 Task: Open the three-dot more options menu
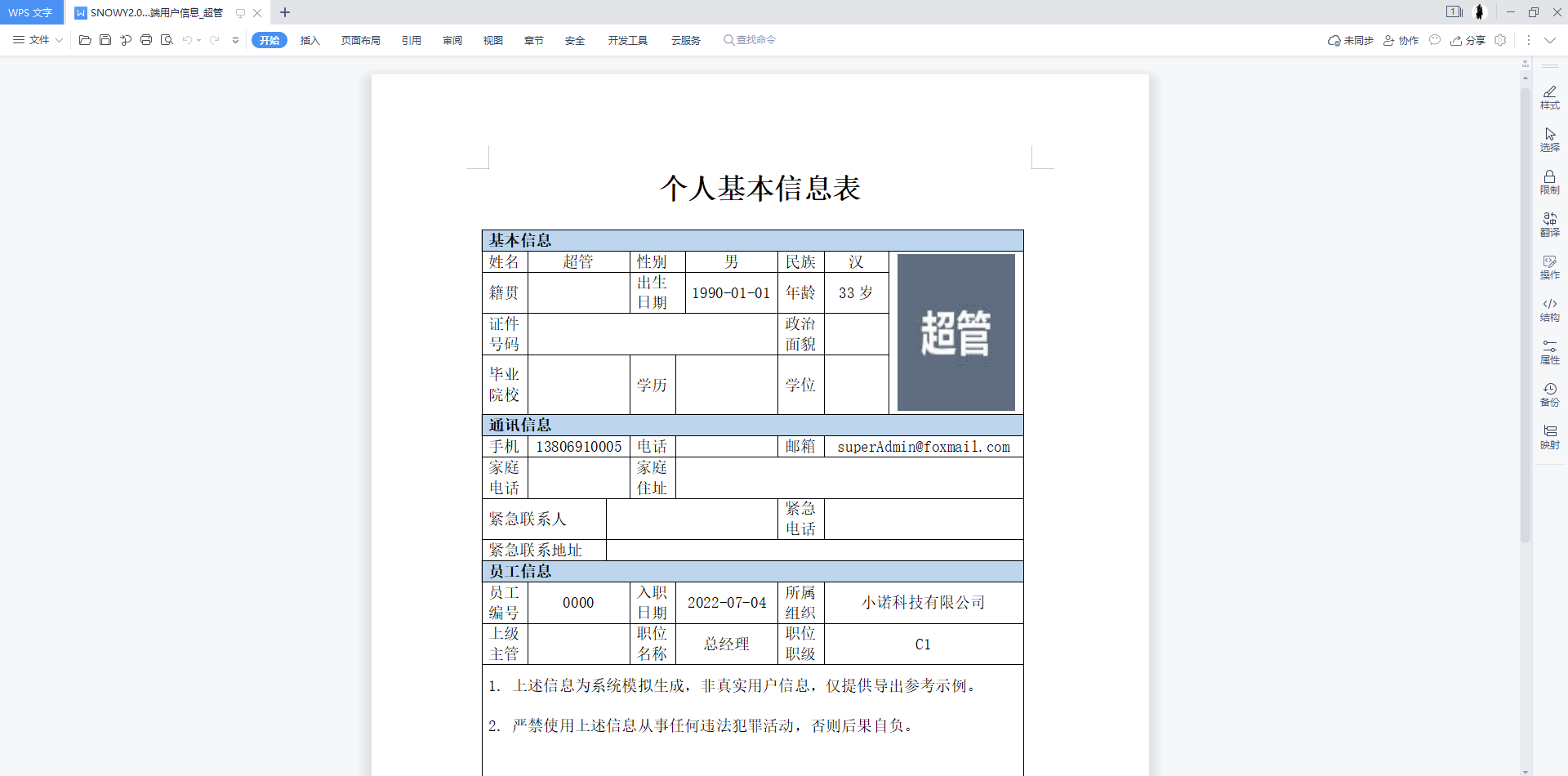[x=1529, y=40]
